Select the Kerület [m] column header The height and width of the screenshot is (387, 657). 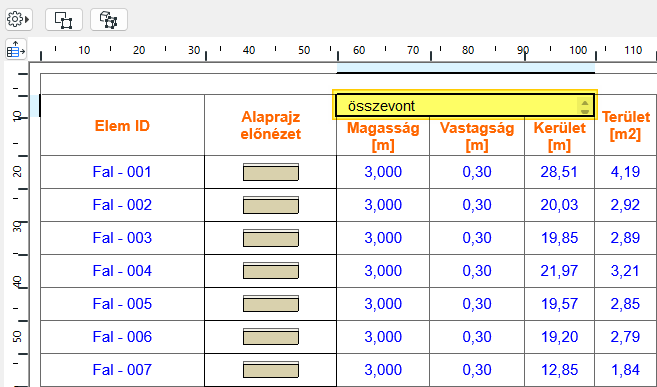(559, 137)
